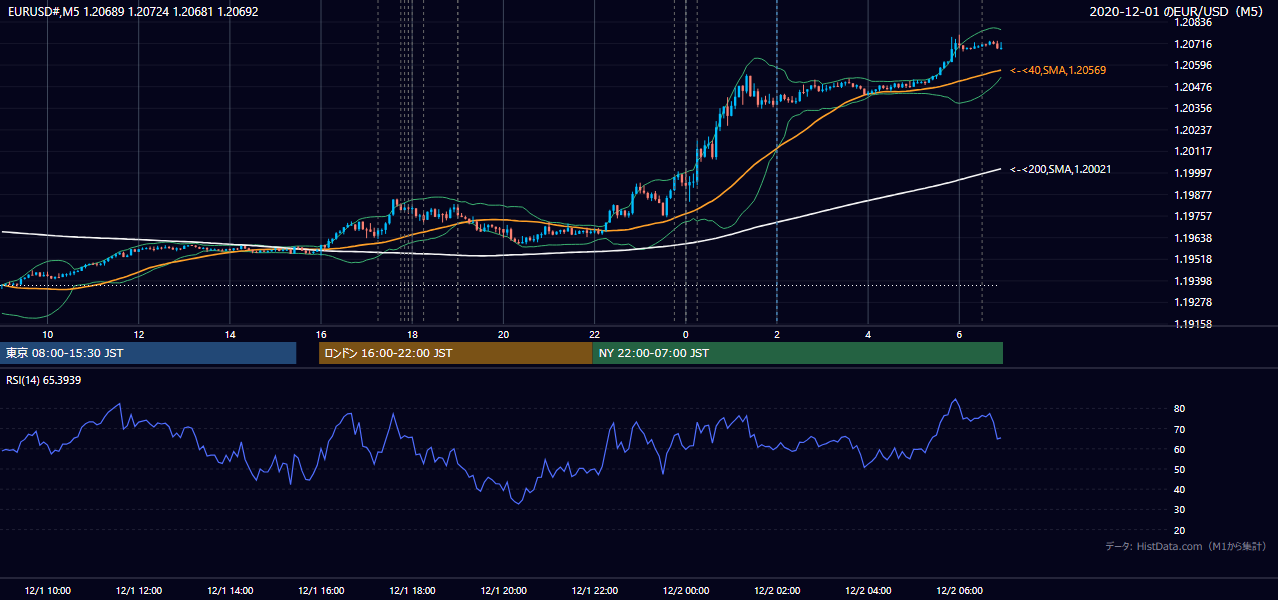Click hour tick 4 under price chart
The width and height of the screenshot is (1278, 600).
tap(868, 334)
